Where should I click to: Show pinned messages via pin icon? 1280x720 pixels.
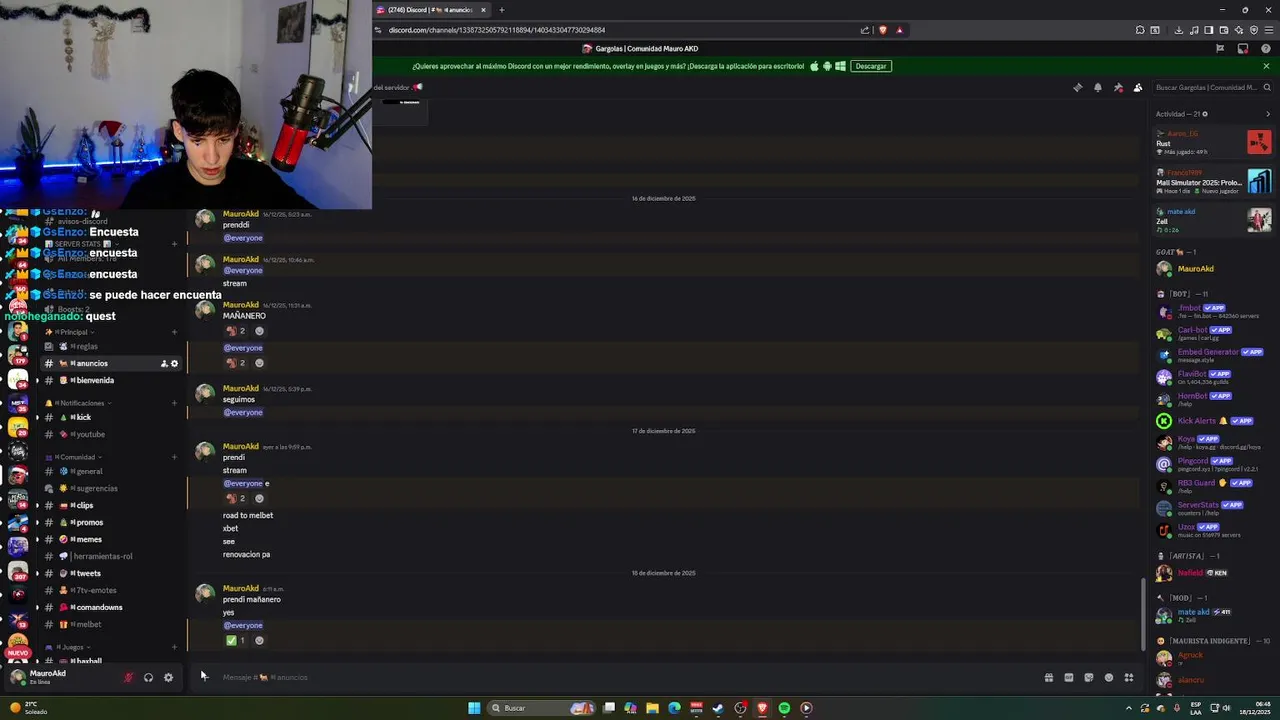point(1118,88)
